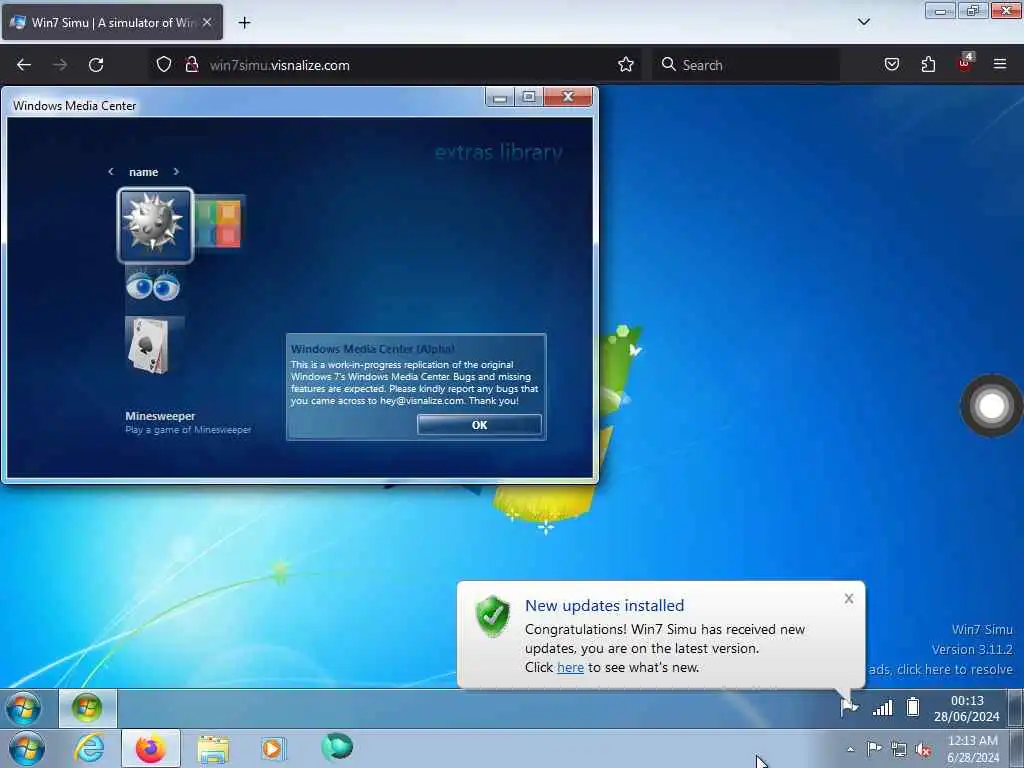Reload the current page in Firefox
Viewport: 1024px width, 768px height.
[x=96, y=65]
